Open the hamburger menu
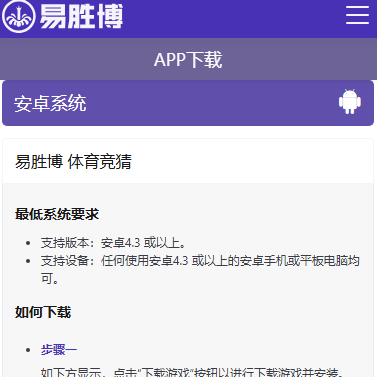 coord(357,15)
